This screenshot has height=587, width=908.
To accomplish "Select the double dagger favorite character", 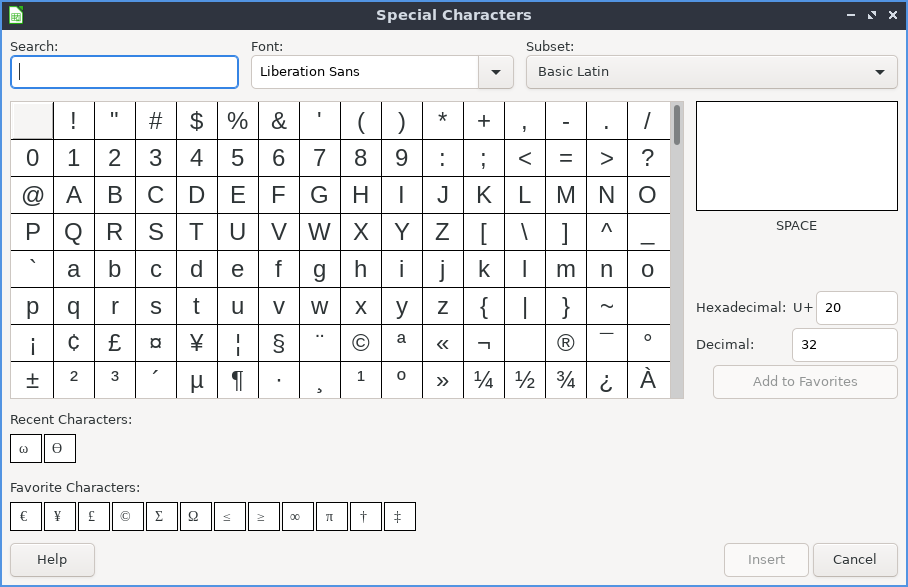I will (400, 517).
